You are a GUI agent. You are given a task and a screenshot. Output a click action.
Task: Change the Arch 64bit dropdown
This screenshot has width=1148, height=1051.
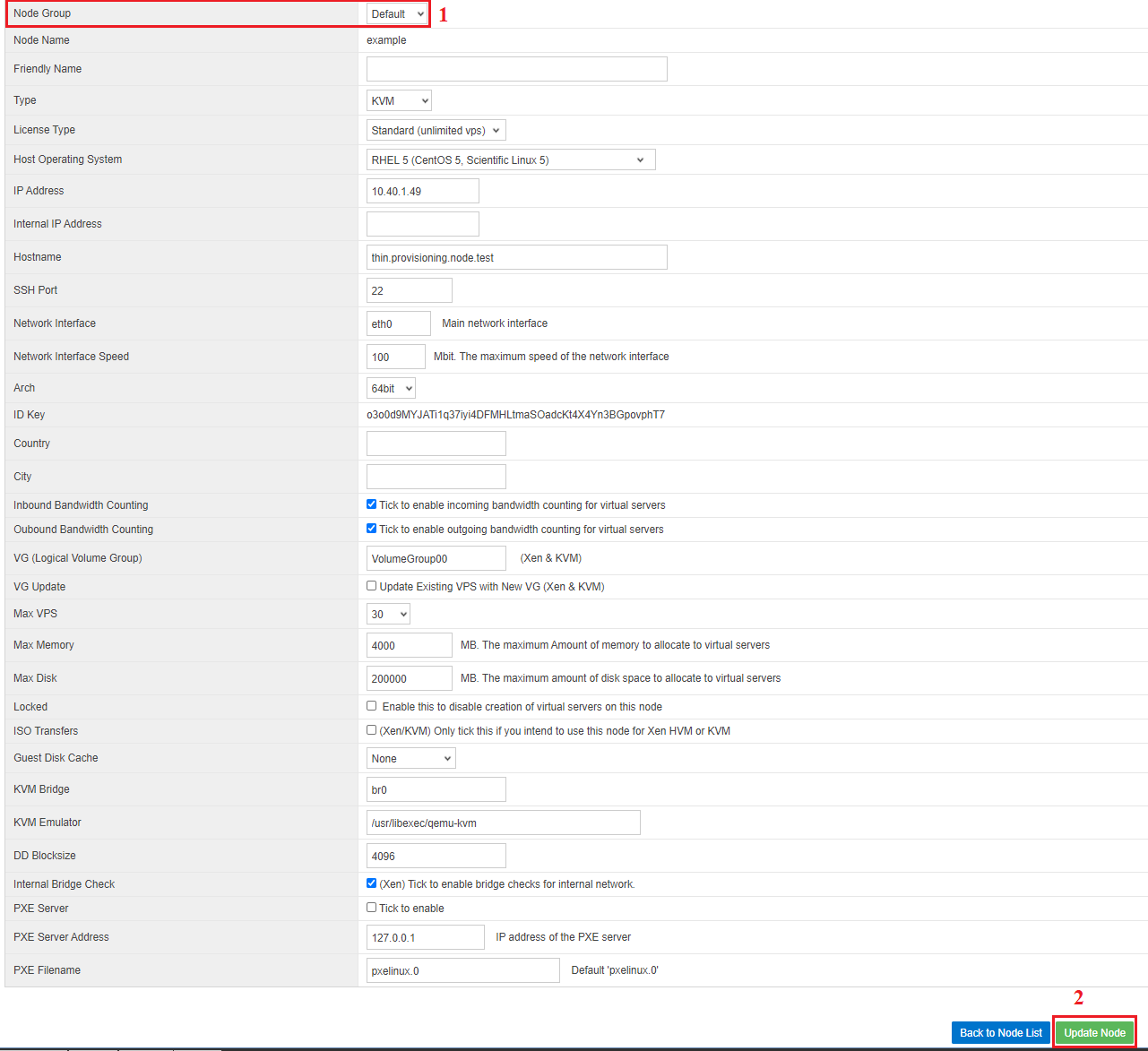pyautogui.click(x=391, y=389)
